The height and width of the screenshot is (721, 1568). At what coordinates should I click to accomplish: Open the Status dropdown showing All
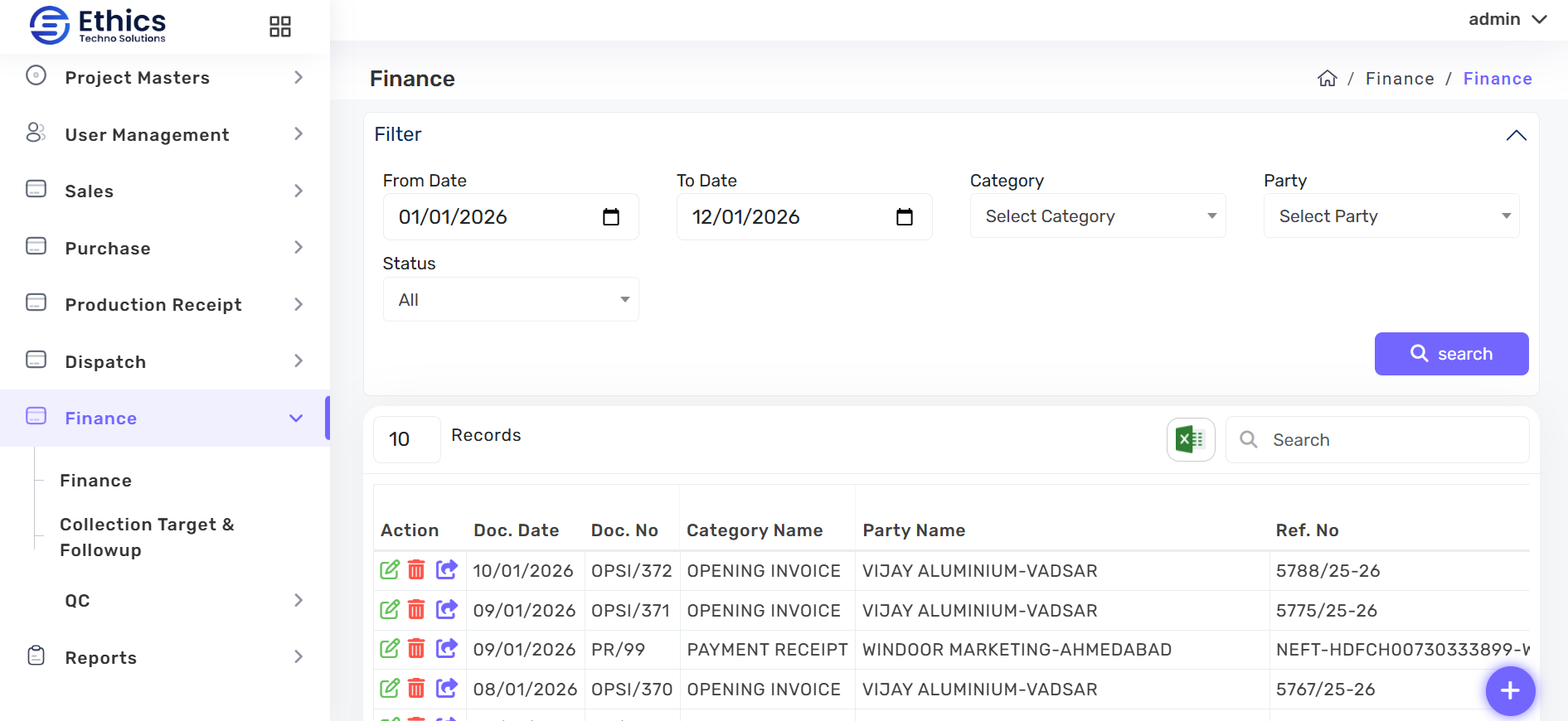[510, 300]
